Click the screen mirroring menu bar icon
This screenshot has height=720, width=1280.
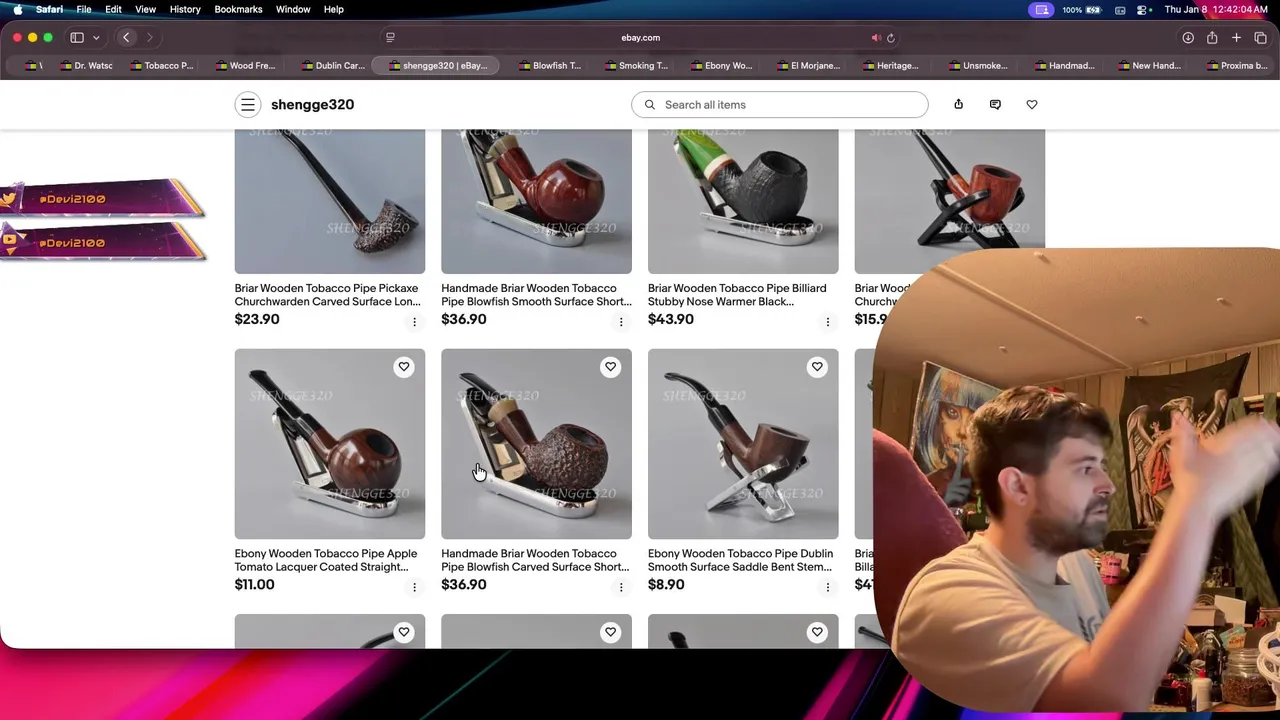pos(1042,9)
